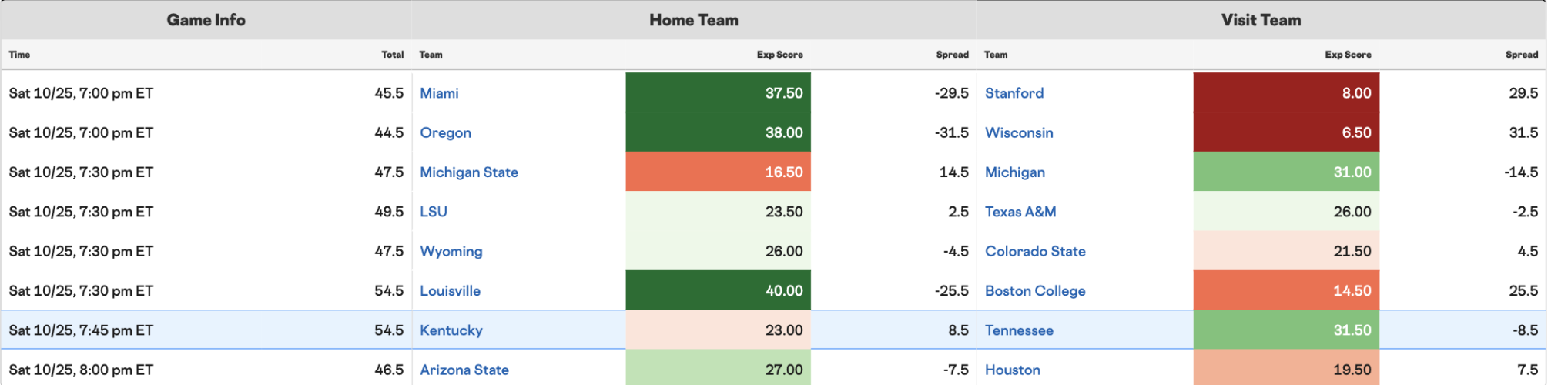Sort by Home Team Exp Score header
The image size is (1568, 385).
coord(779,55)
